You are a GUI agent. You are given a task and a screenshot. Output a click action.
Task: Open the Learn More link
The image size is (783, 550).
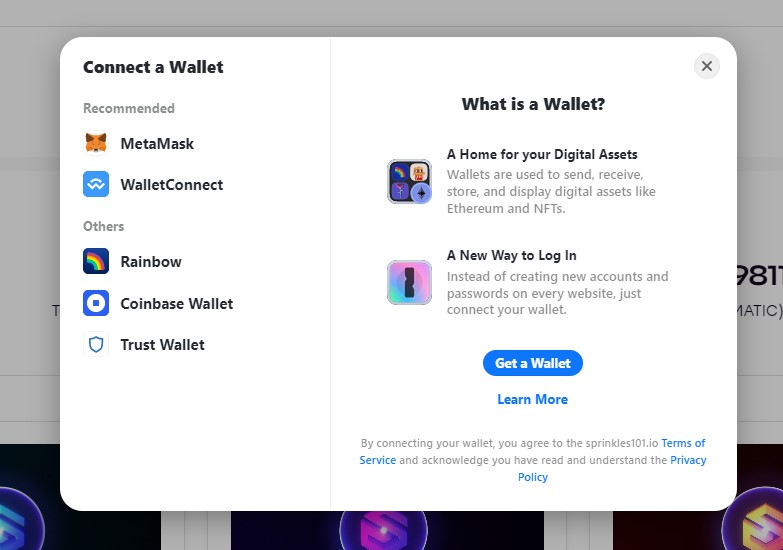pos(532,399)
